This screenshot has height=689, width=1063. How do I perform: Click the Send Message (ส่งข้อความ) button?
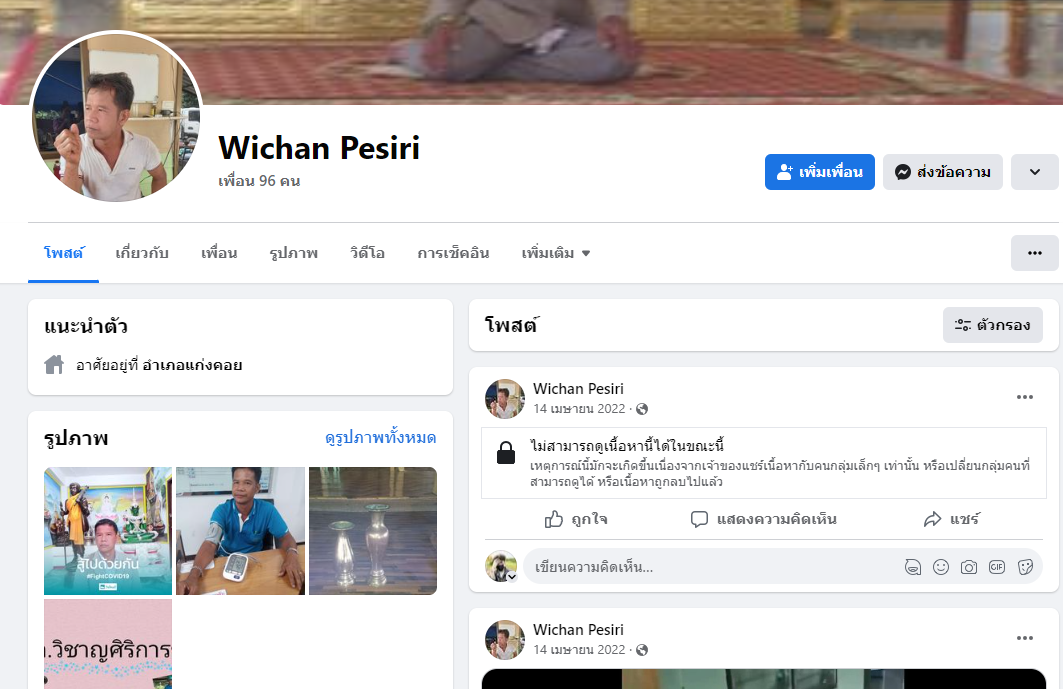pyautogui.click(x=942, y=172)
